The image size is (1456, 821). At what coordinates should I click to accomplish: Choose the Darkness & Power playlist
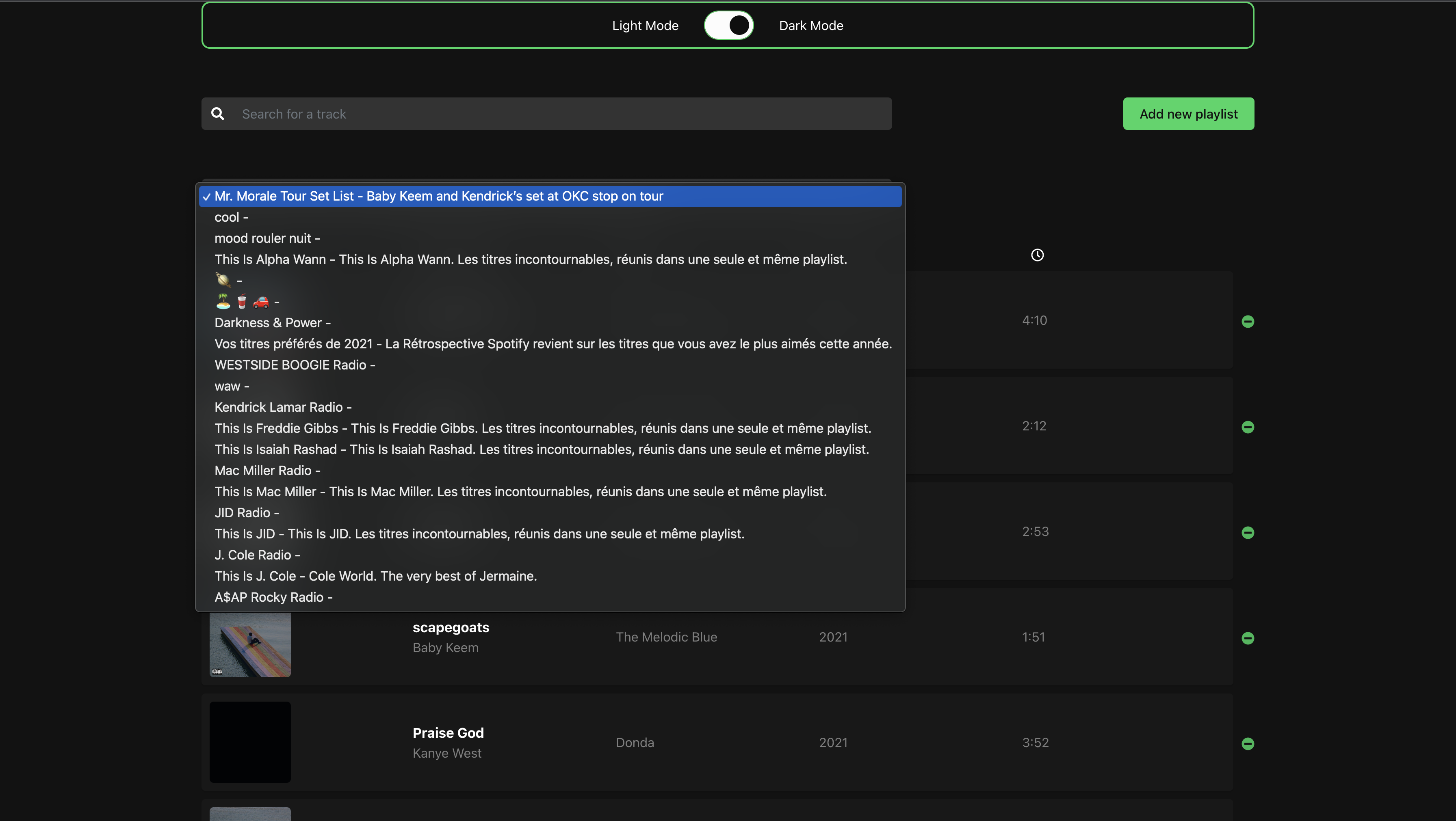coord(273,323)
